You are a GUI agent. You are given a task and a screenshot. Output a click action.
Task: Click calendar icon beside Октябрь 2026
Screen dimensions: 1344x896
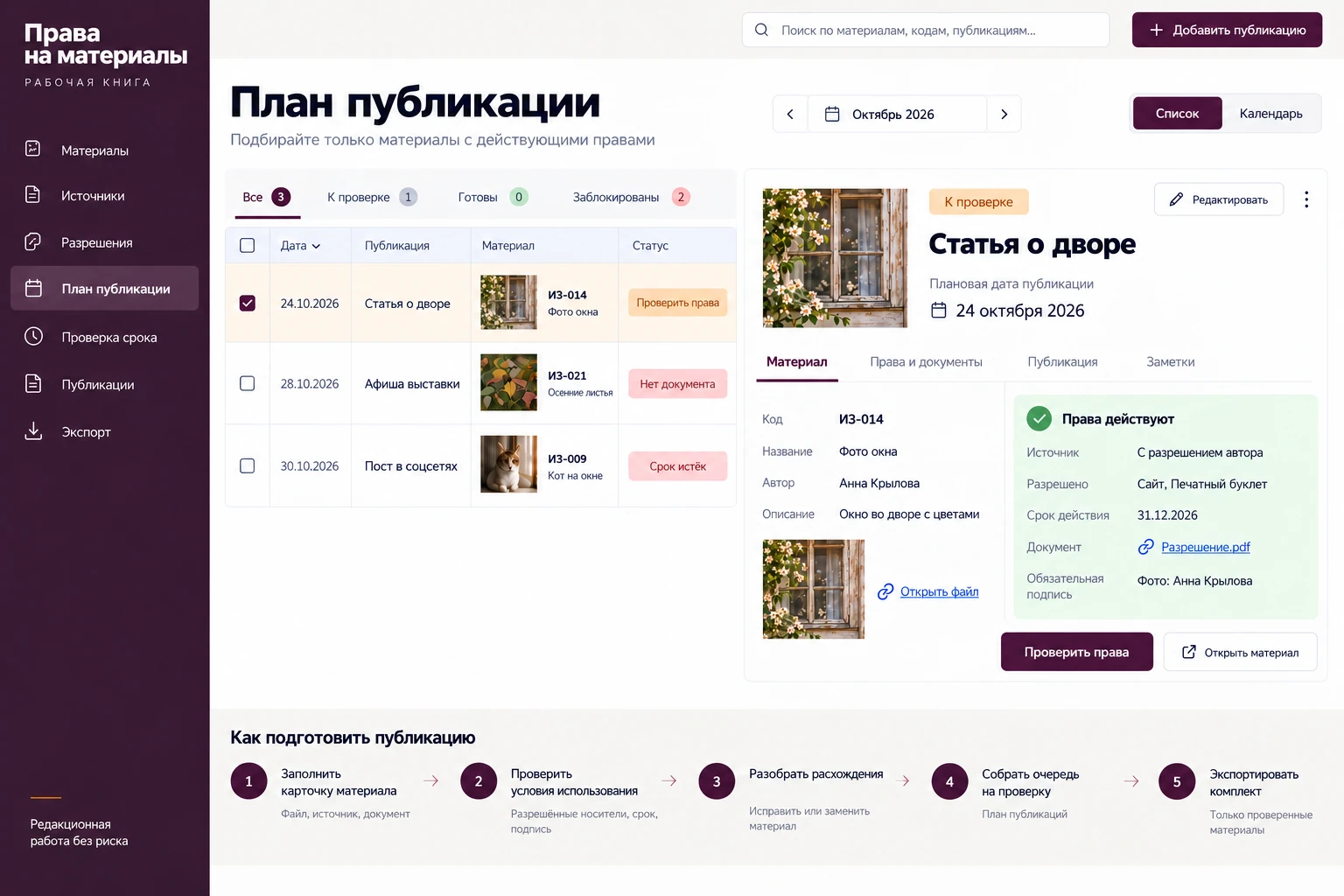[x=832, y=114]
